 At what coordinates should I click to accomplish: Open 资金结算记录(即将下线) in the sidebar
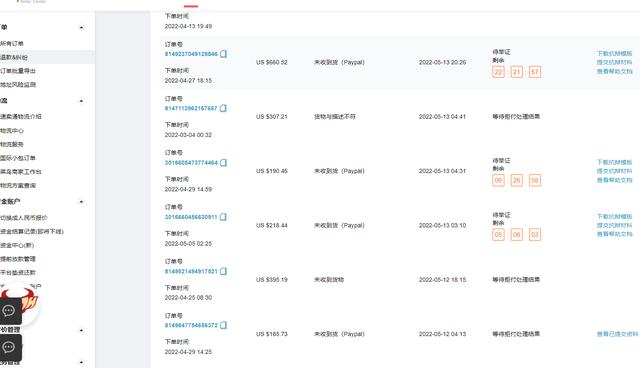[32, 231]
